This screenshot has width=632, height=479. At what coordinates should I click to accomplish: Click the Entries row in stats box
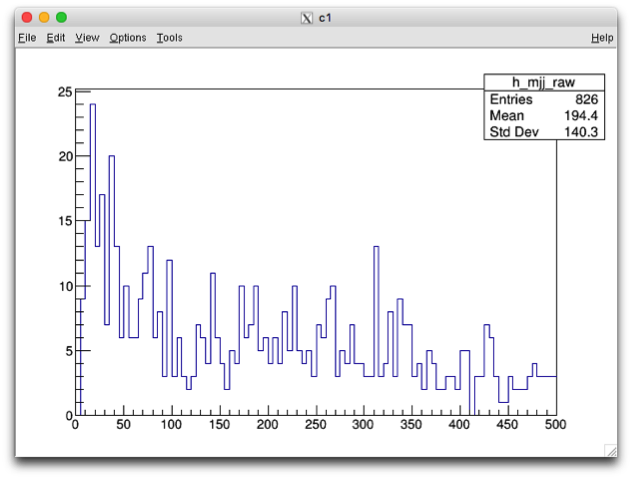511,100
